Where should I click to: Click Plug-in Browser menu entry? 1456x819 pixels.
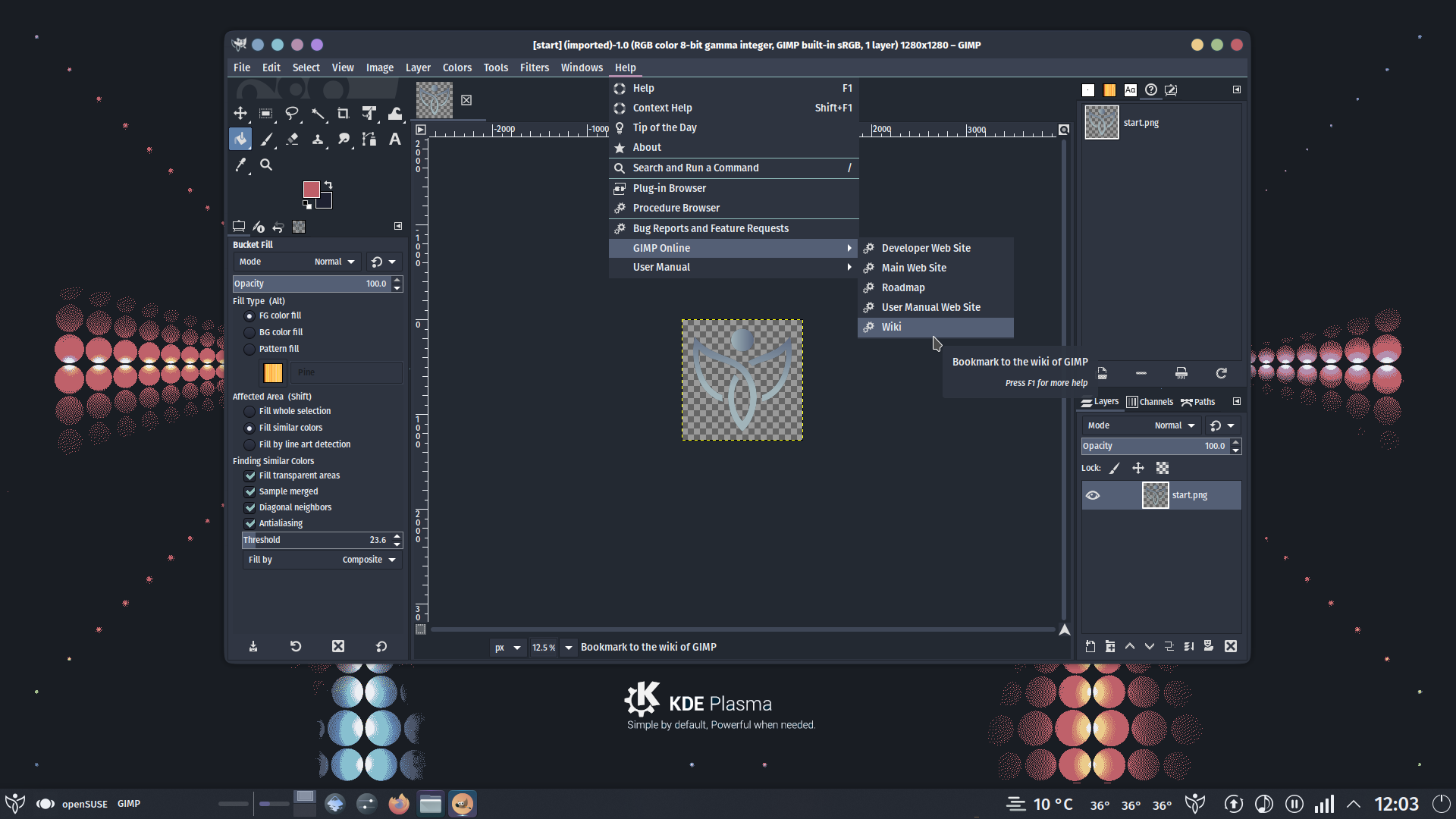(x=734, y=188)
